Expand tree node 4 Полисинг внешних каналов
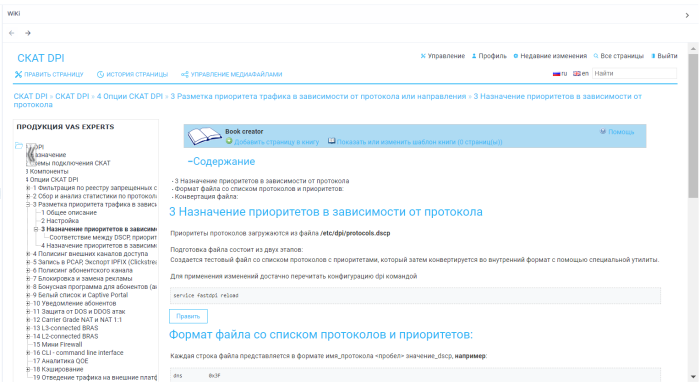 28,254
